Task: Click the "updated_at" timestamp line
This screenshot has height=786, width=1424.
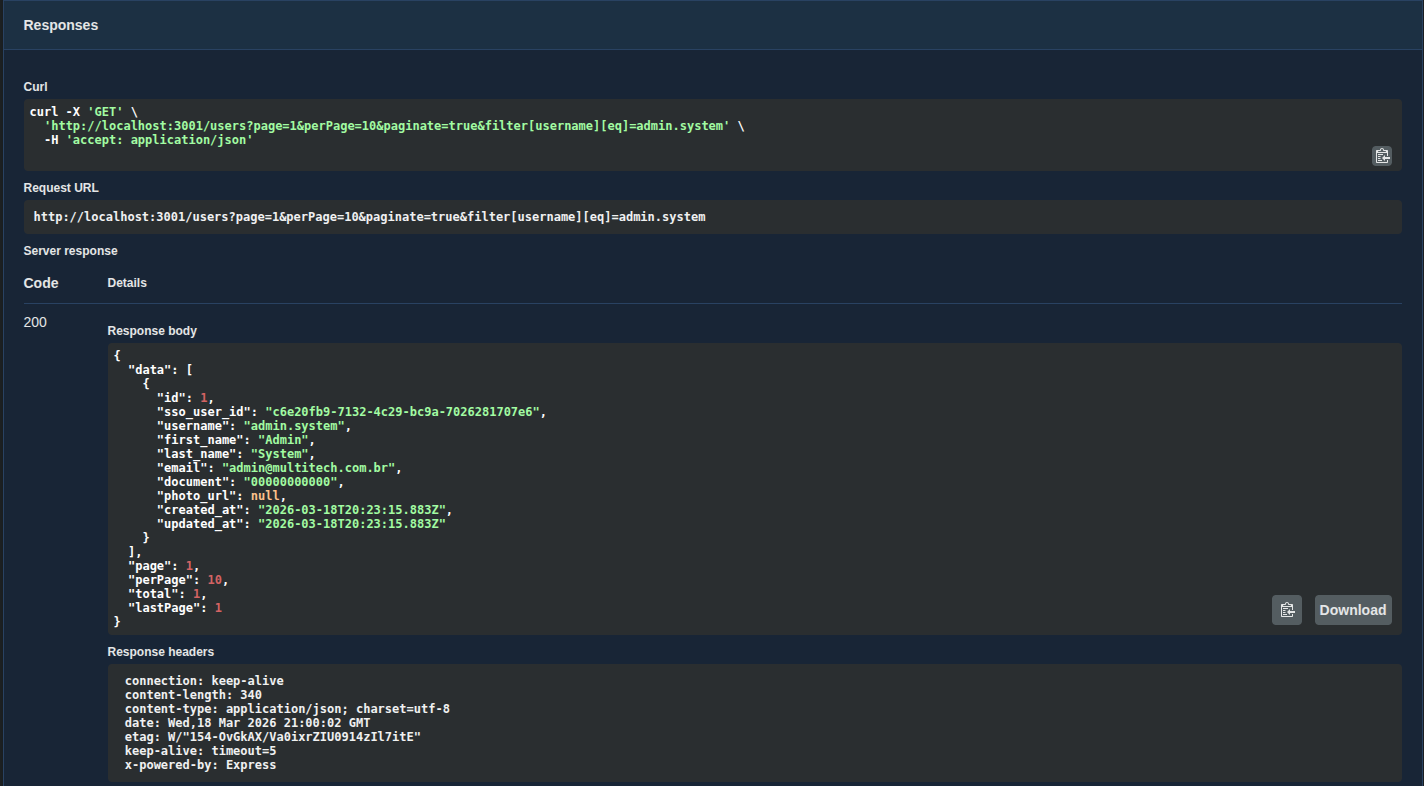Action: (301, 524)
